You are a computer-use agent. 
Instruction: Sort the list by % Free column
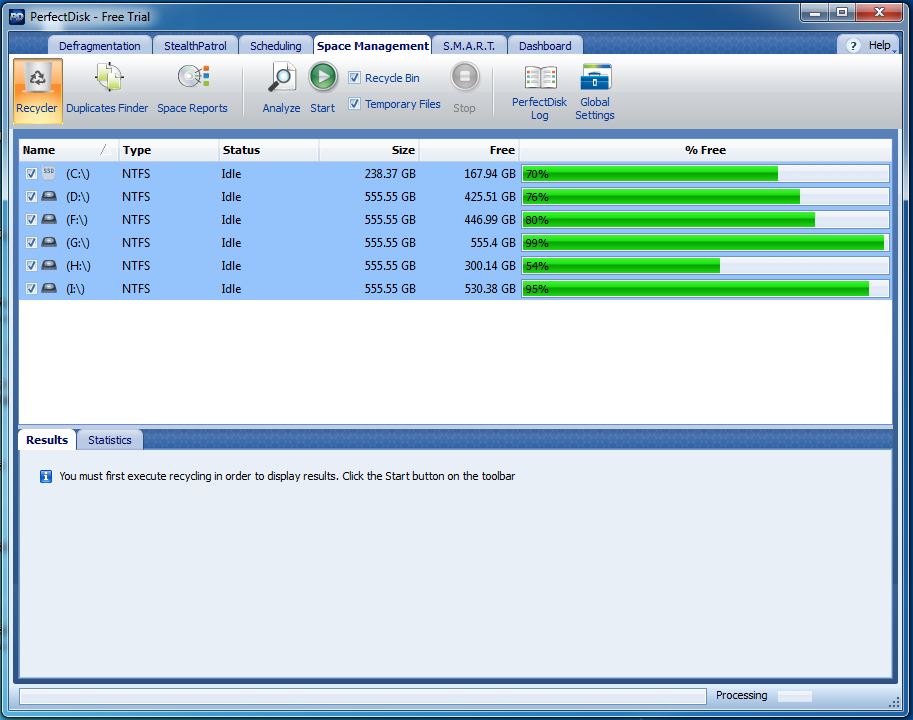point(705,150)
